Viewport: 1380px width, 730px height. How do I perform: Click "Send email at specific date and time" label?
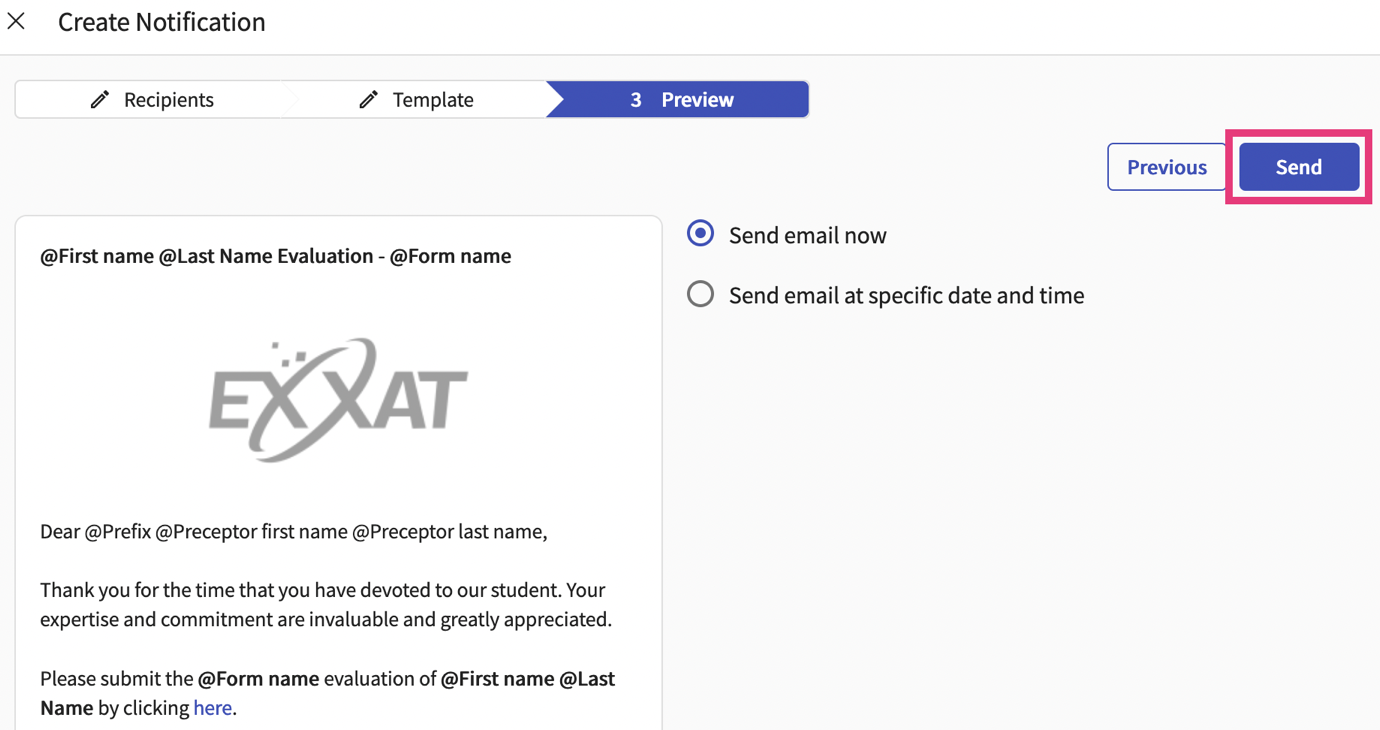906,295
